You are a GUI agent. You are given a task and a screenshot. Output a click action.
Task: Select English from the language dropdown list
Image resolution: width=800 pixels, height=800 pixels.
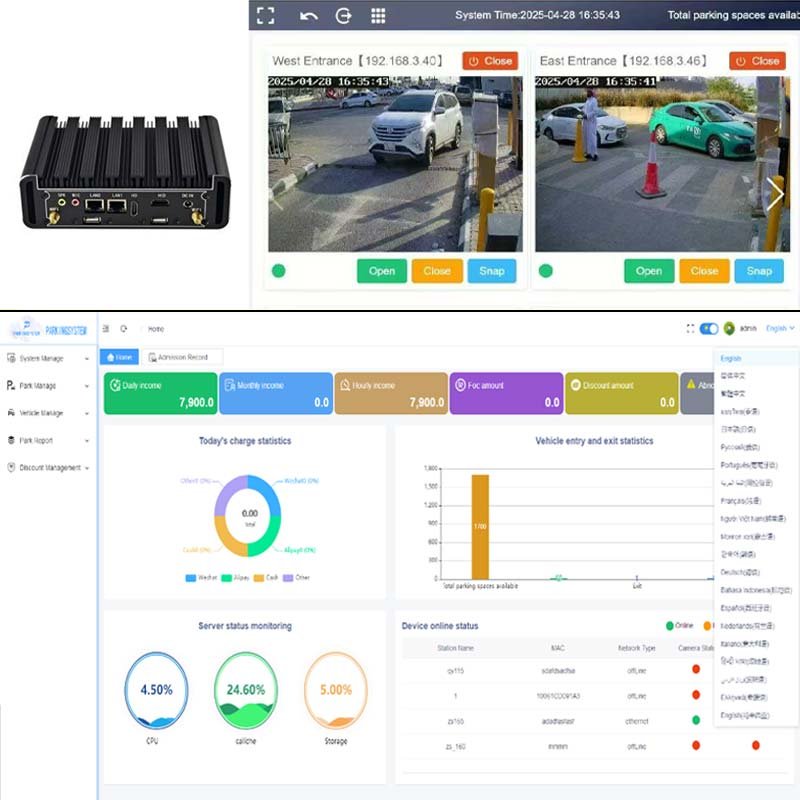[731, 358]
